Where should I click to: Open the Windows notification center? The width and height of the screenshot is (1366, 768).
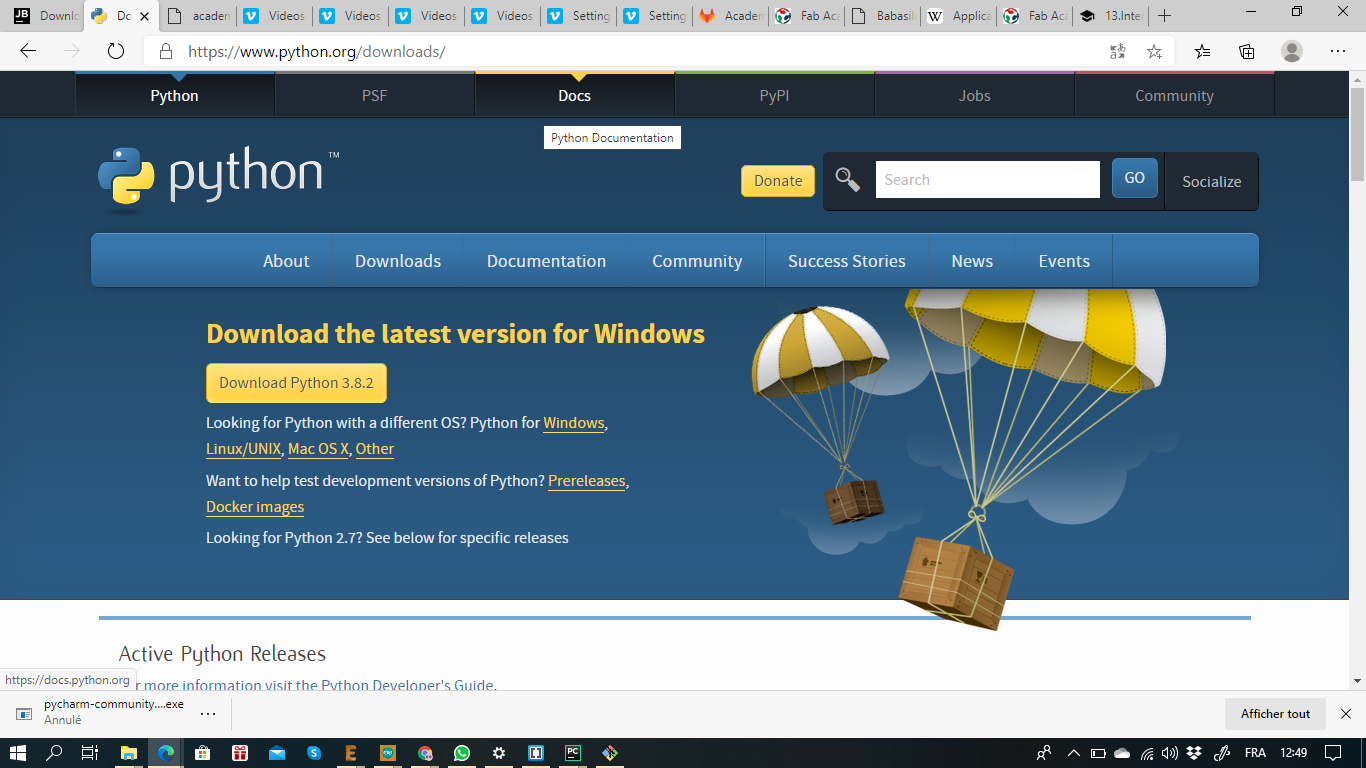click(1332, 753)
